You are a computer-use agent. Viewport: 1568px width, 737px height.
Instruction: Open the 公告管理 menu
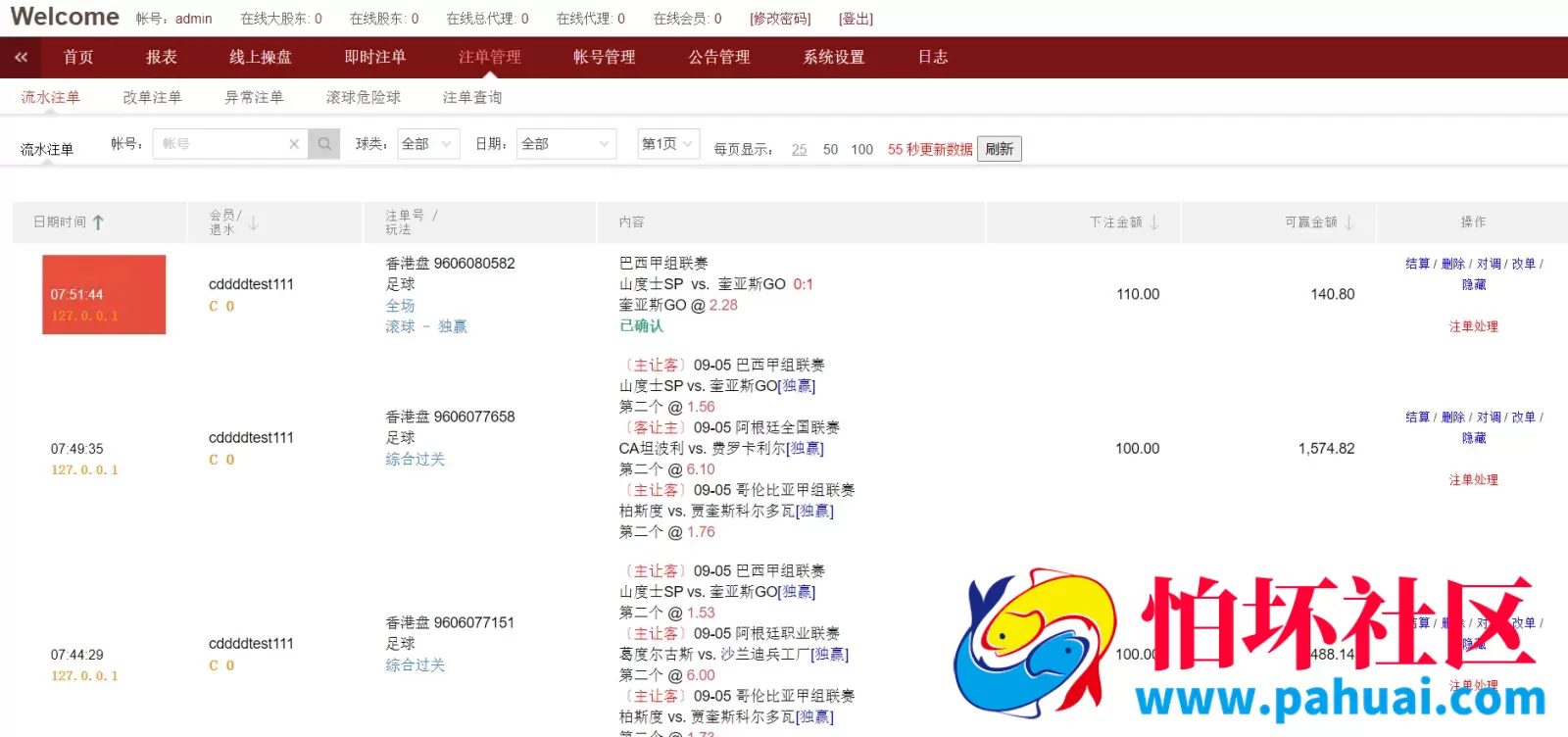(719, 57)
